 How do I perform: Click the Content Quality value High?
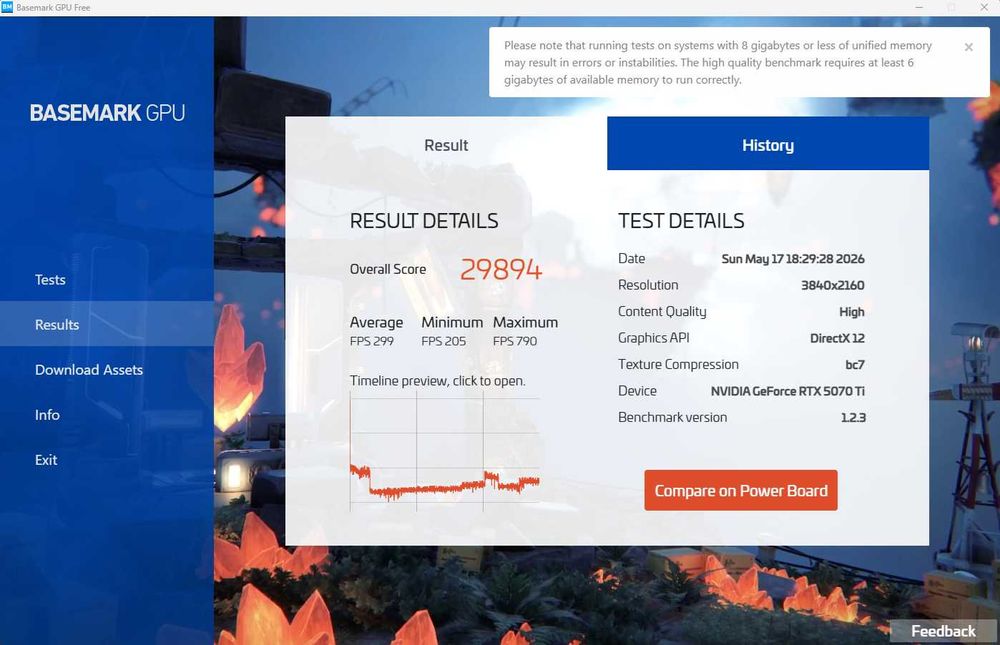click(851, 311)
